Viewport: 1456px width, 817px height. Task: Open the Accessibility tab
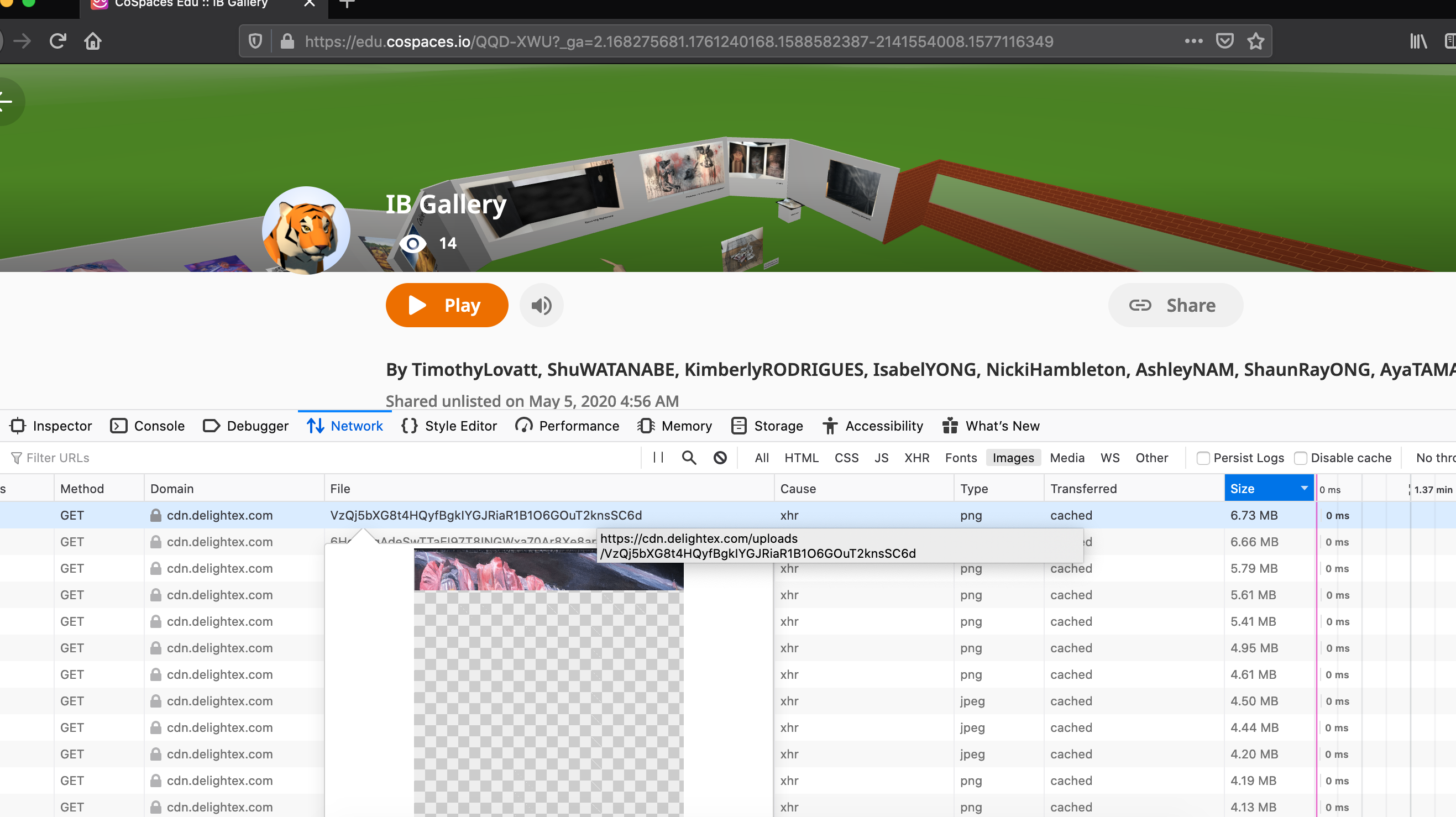tap(873, 426)
